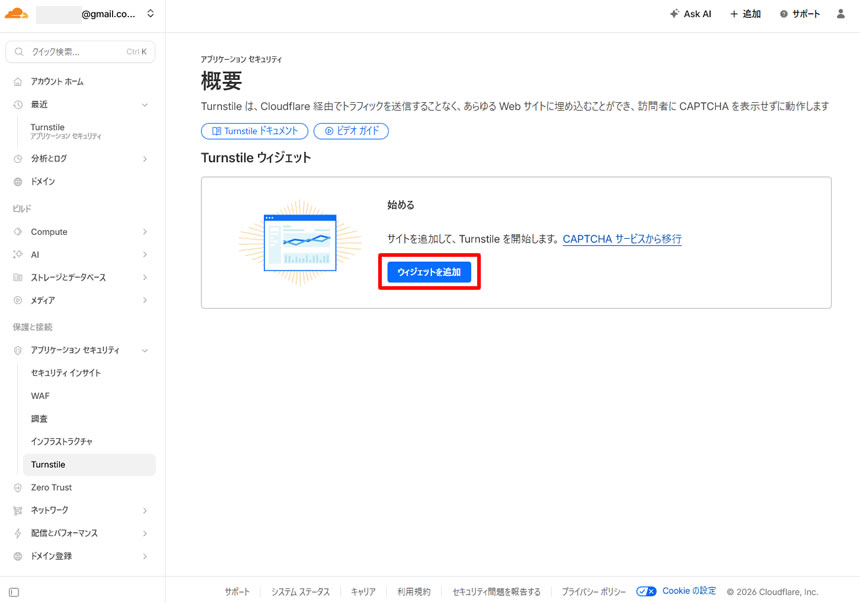This screenshot has width=860, height=603.
Task: Collapse the アプリケーション セキュリティ section
Action: pyautogui.click(x=144, y=350)
